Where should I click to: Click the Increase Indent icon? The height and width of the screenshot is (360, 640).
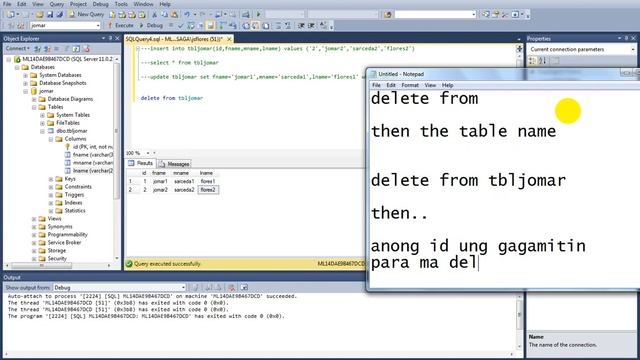point(311,26)
